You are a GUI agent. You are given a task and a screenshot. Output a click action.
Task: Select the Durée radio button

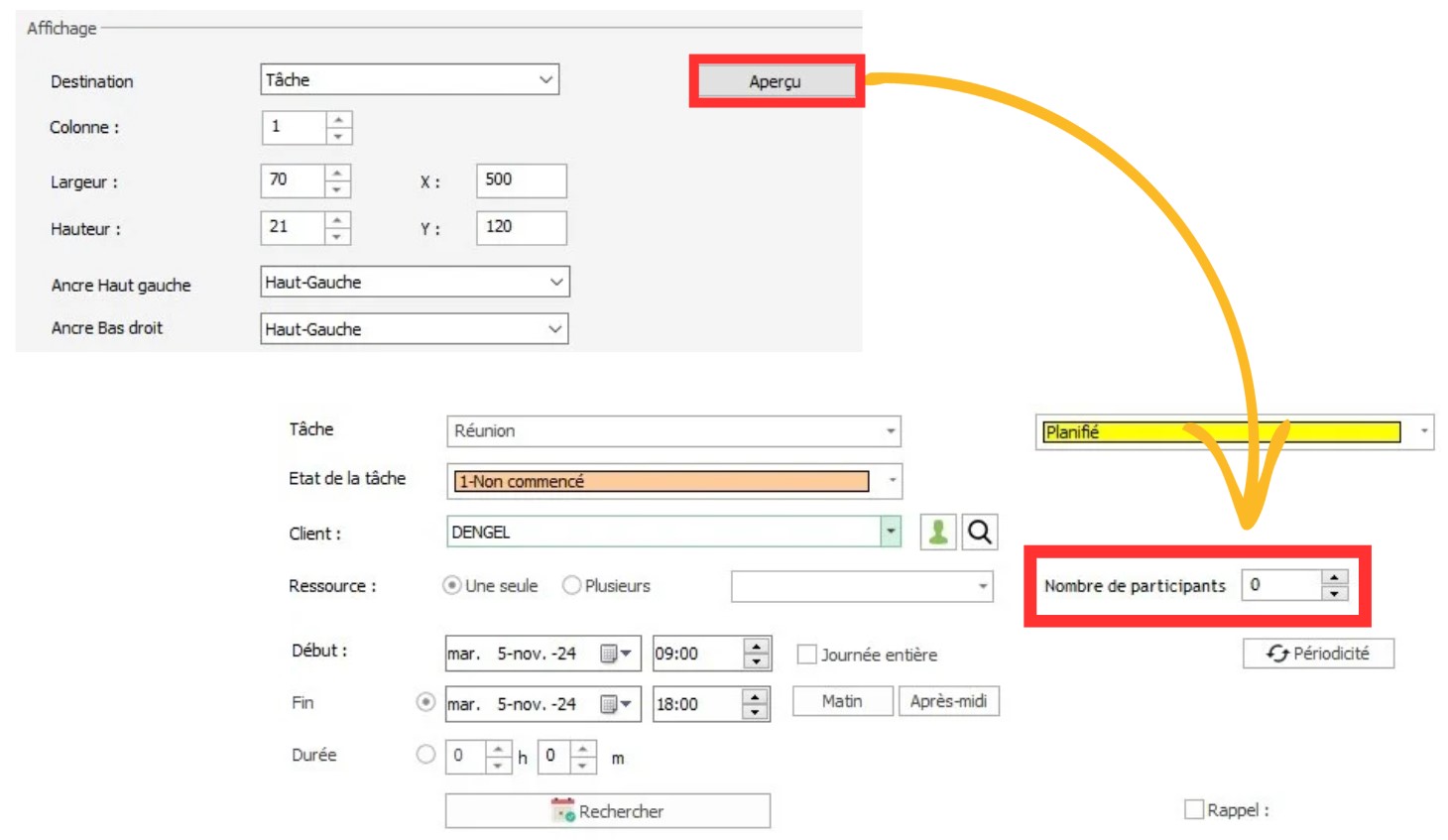coord(425,755)
